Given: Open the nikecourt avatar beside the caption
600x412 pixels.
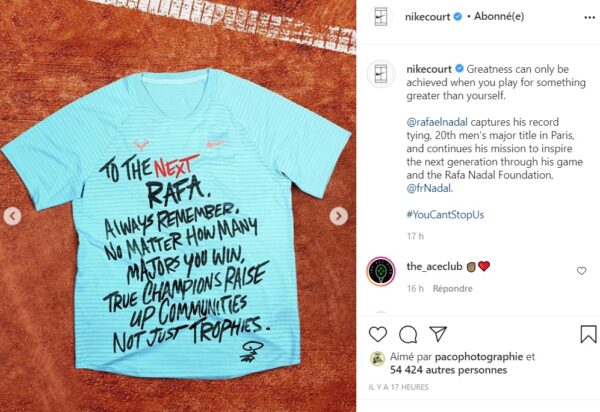Looking at the screenshot, I should pyautogui.click(x=381, y=74).
